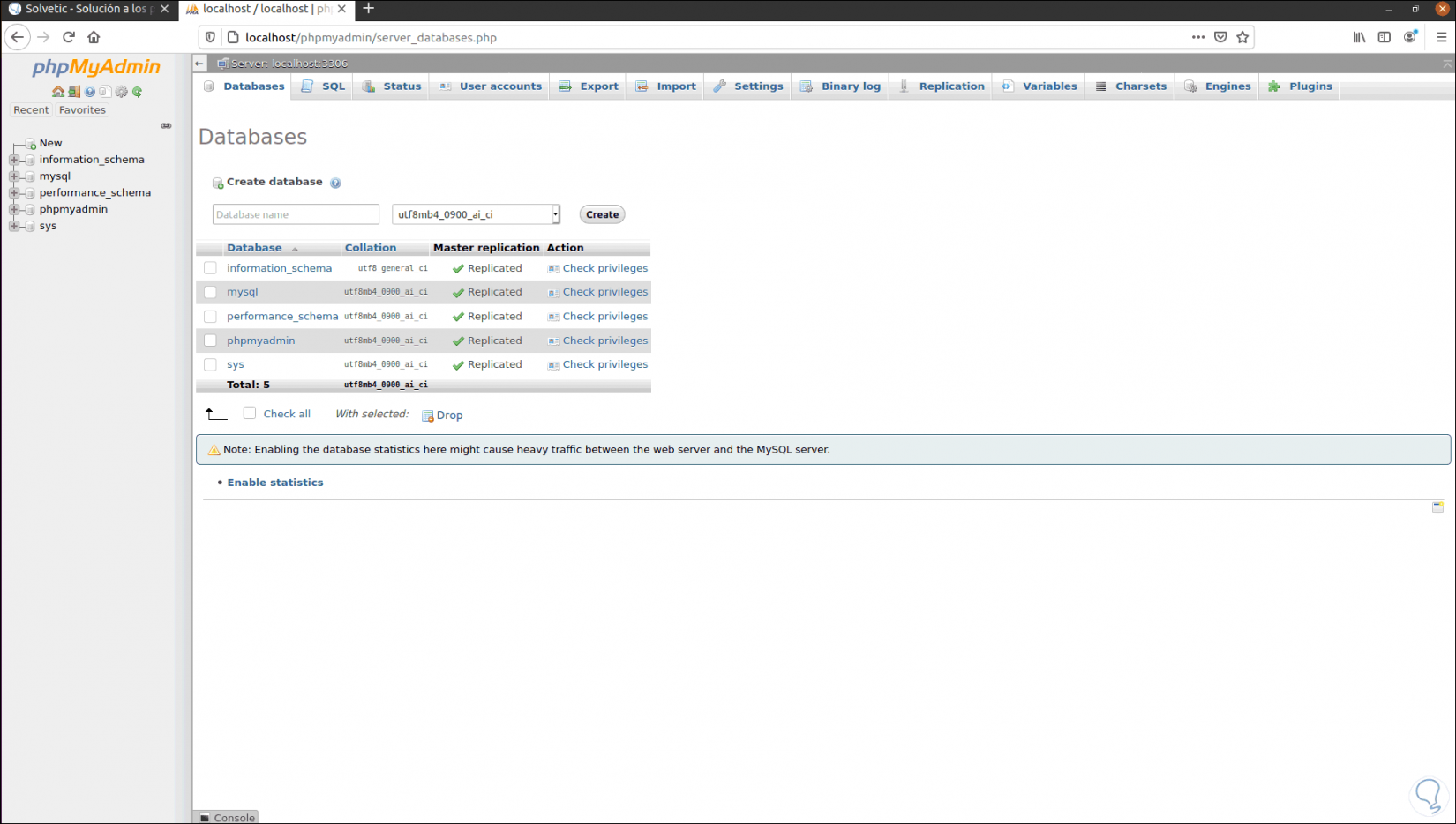Click the mysql database icon in tree
Image resolution: width=1456 pixels, height=824 pixels.
pyautogui.click(x=30, y=176)
